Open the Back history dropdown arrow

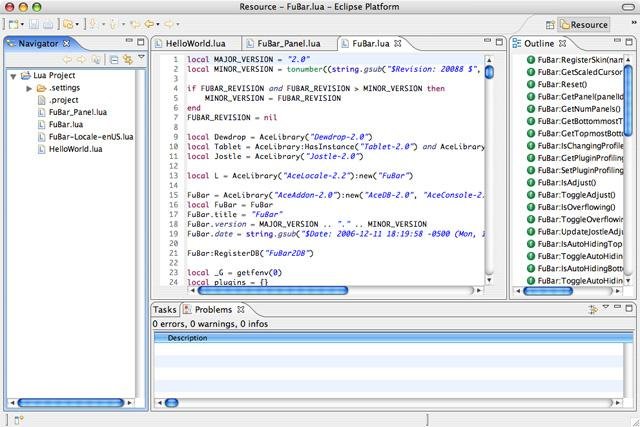pos(158,24)
